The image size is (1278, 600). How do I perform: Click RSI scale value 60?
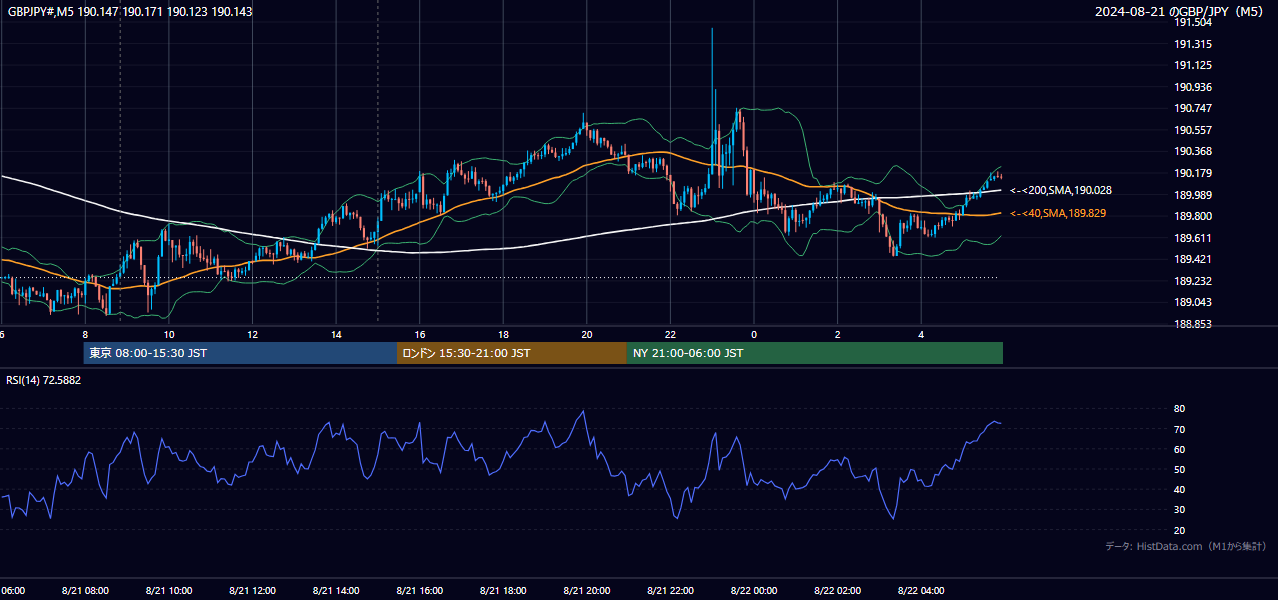point(1179,449)
